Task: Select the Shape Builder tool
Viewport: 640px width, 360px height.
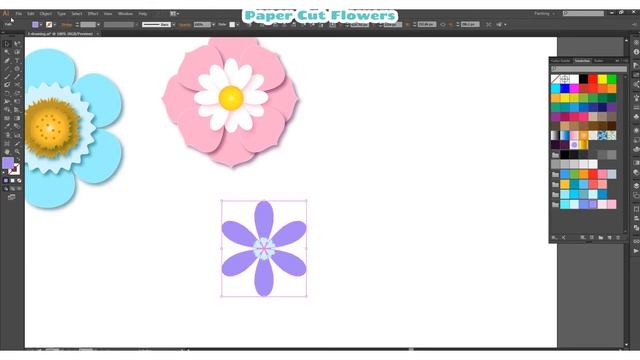Action: [x=7, y=110]
